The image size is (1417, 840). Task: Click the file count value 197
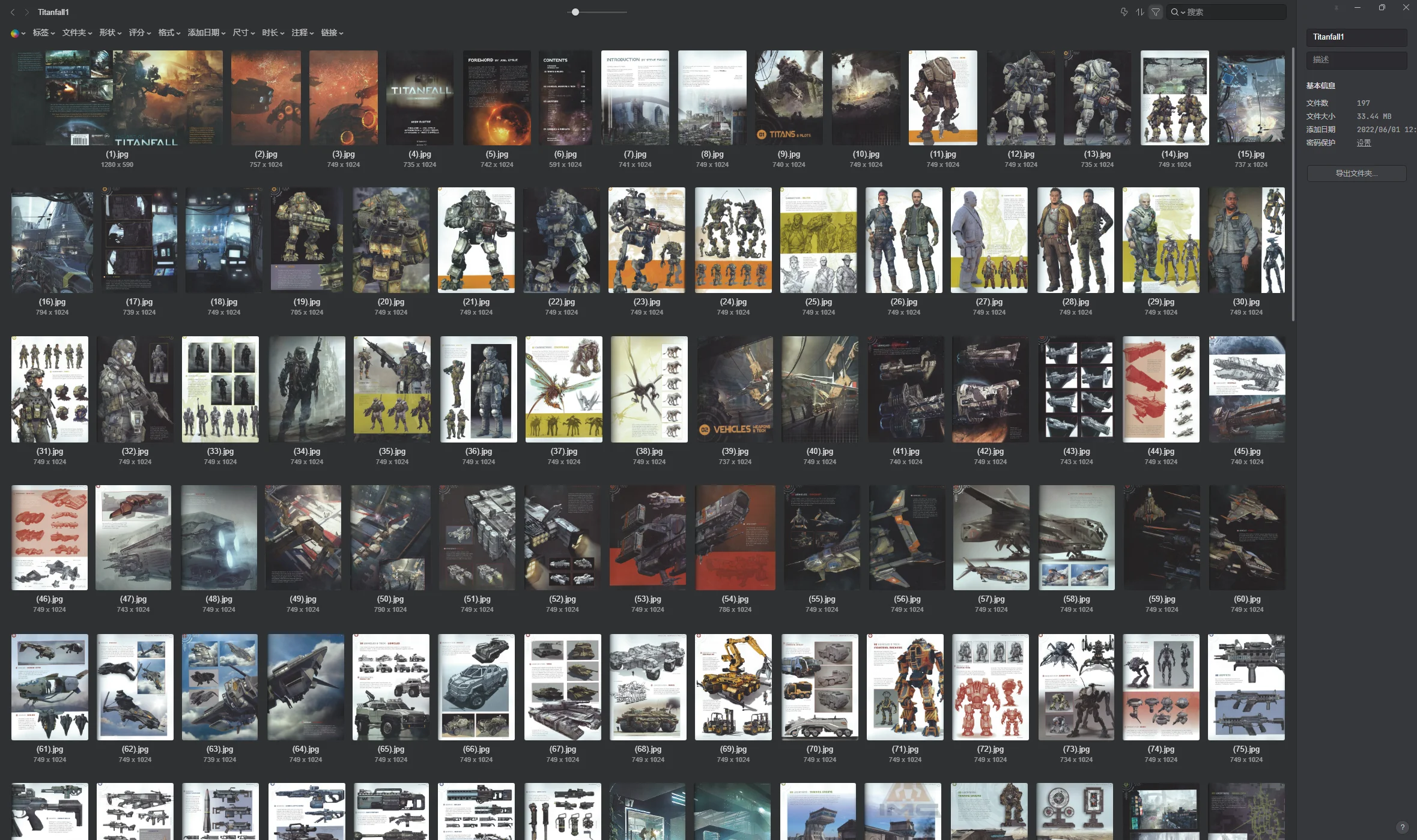(1363, 103)
